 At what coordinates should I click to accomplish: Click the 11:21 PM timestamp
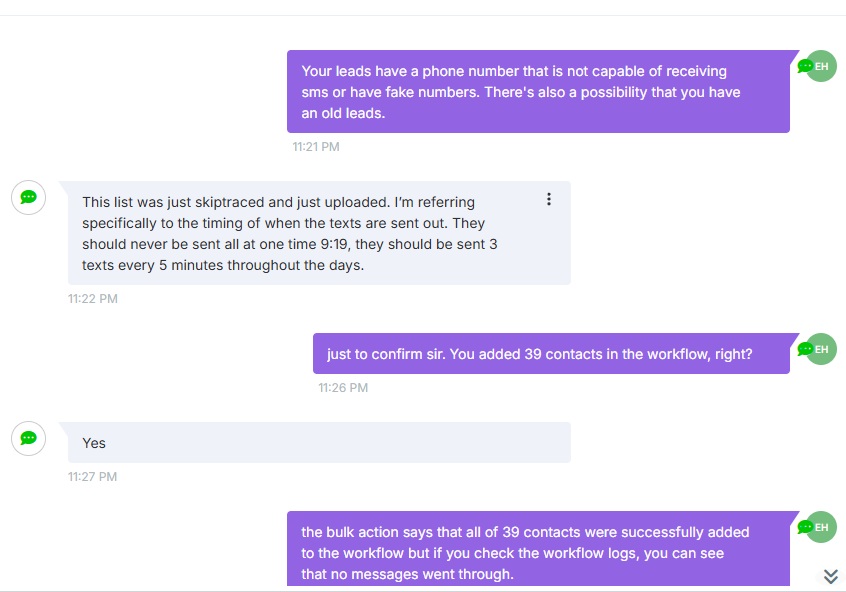pos(316,147)
